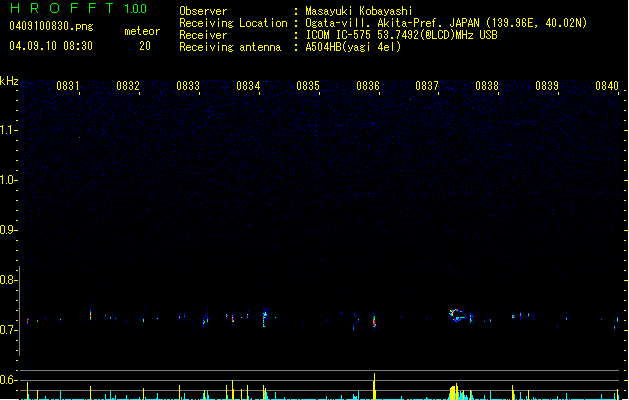Click the 0838 time marker
Viewport: 629px width, 400px height.
tap(487, 86)
